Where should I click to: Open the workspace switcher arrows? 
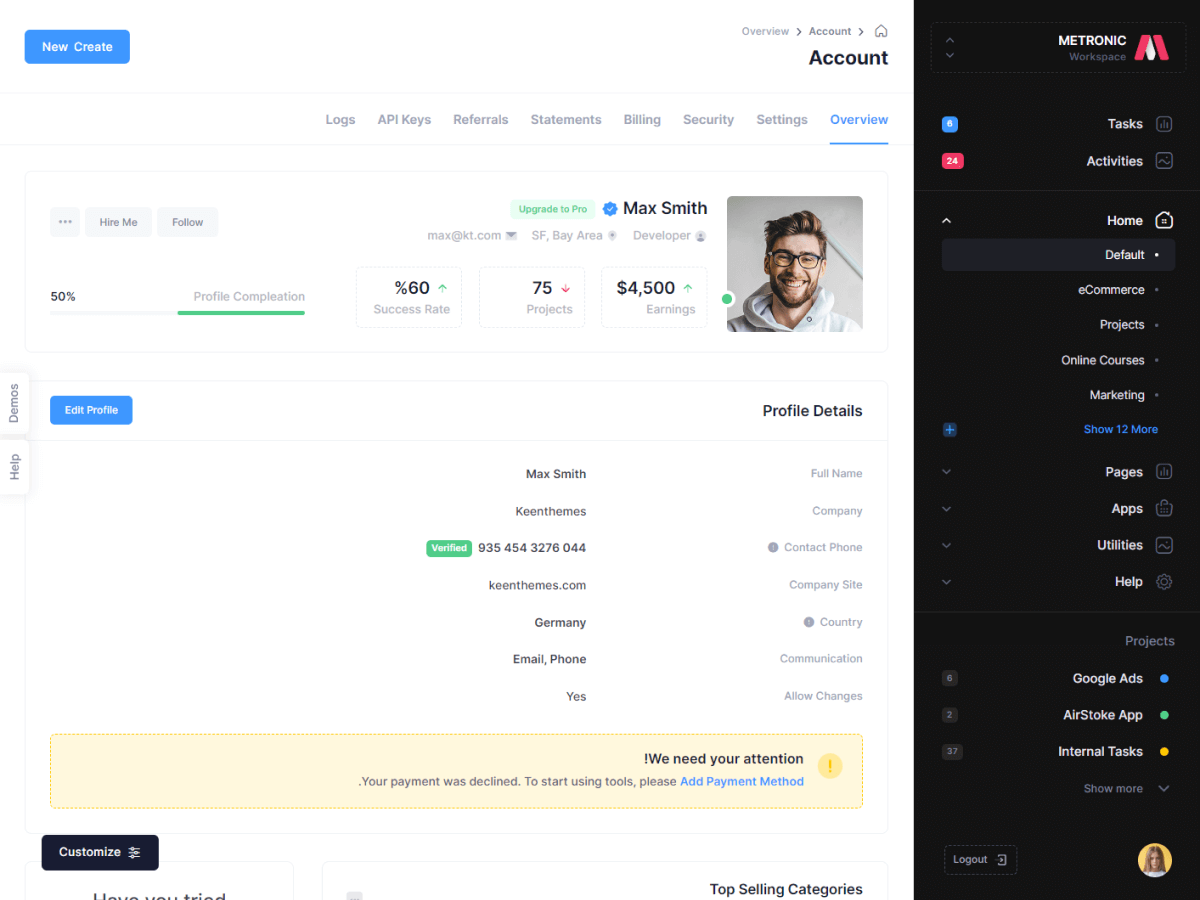coord(949,47)
